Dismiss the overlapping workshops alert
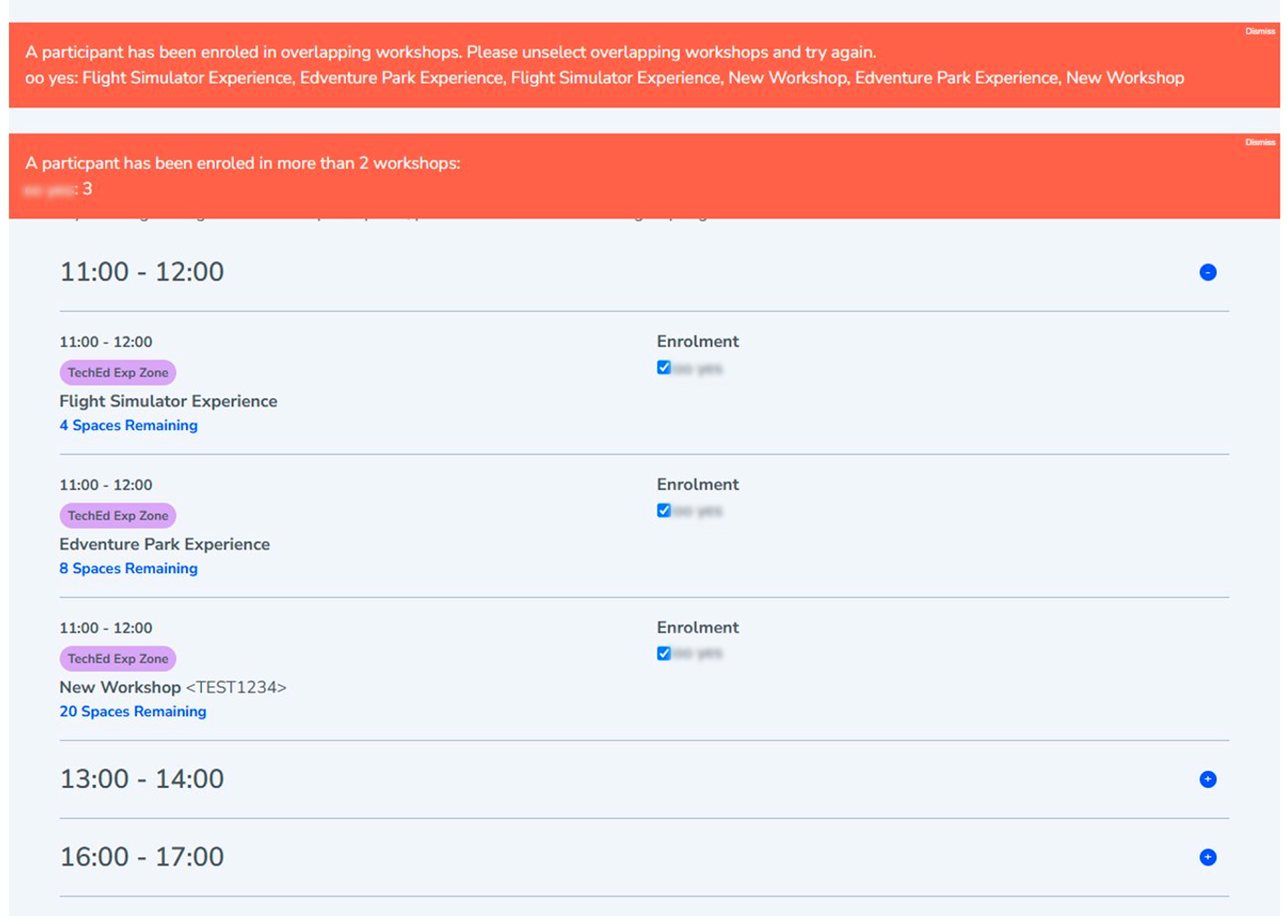Screen dimensions: 1288x924 [1259, 31]
